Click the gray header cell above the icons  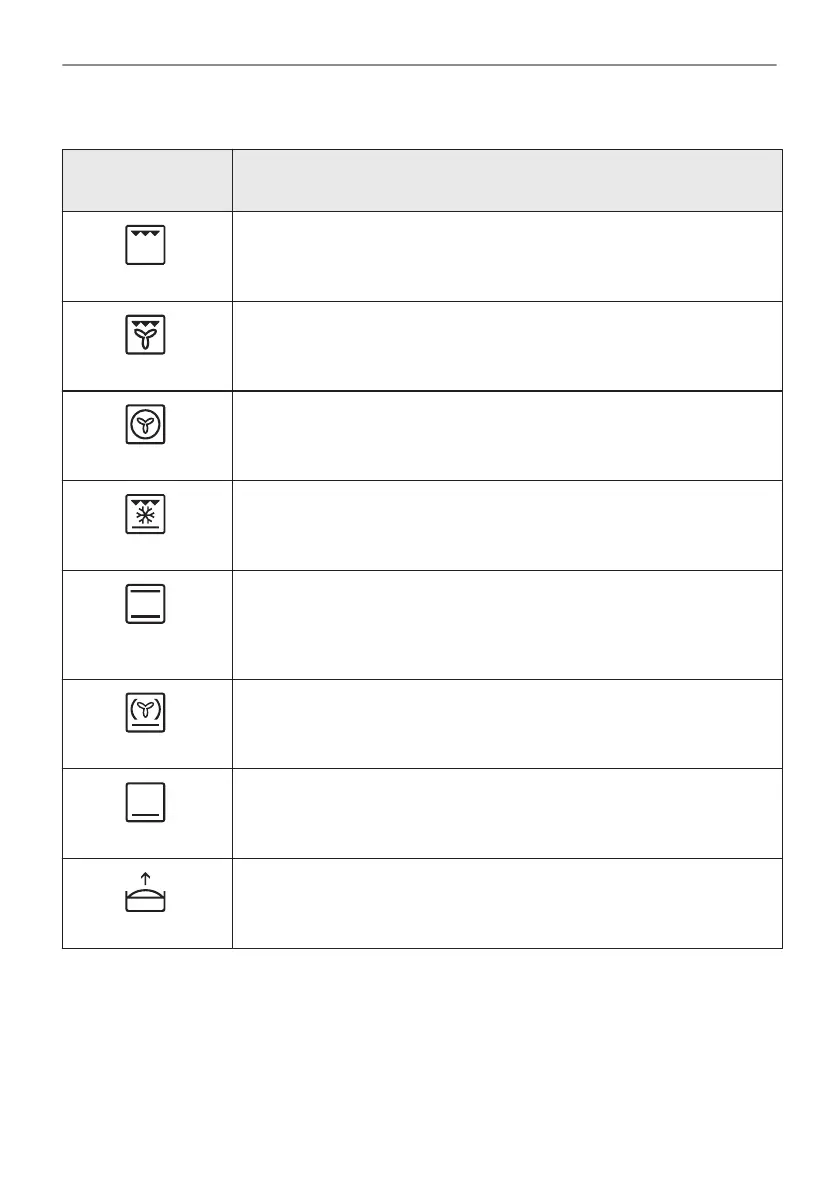click(x=147, y=180)
